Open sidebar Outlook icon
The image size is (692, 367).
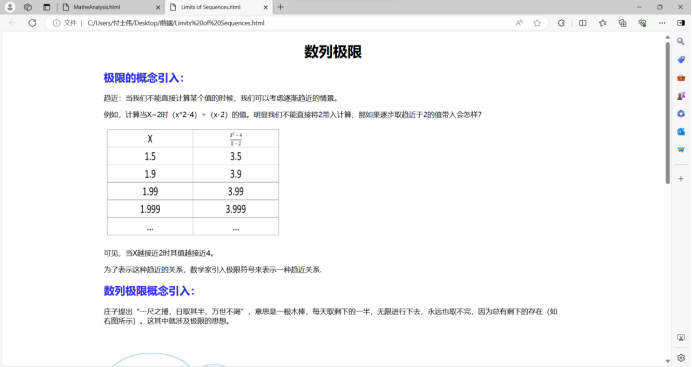[x=681, y=131]
